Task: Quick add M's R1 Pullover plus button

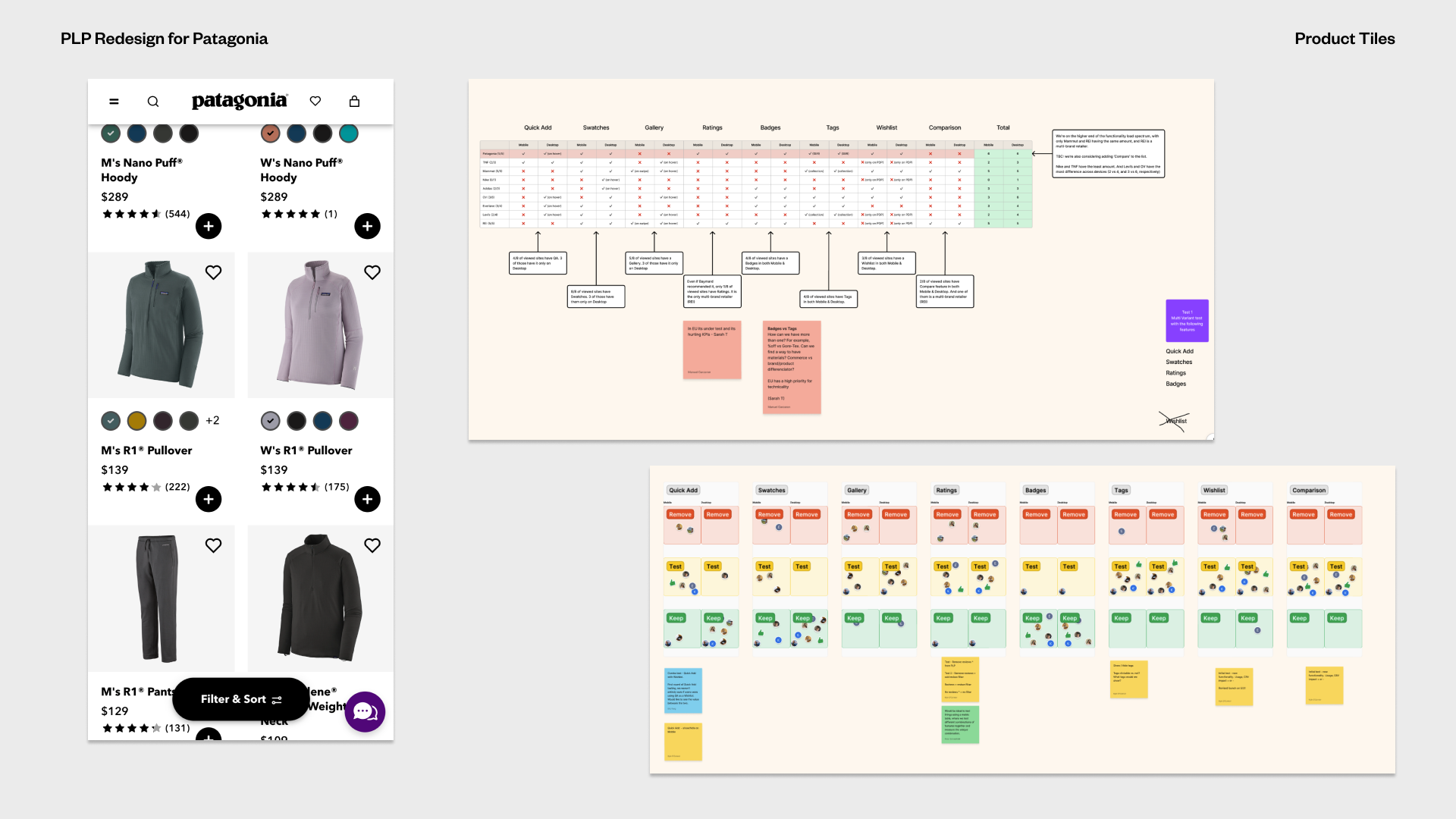Action: 209,499
